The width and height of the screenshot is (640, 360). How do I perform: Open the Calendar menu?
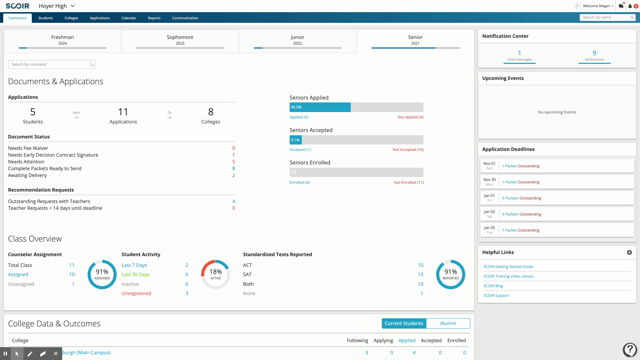click(x=129, y=18)
